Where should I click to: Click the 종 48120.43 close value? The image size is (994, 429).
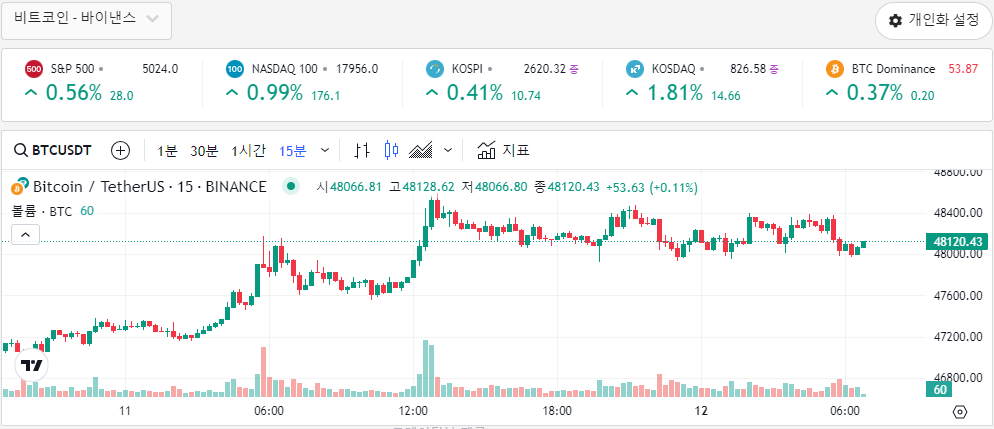click(x=567, y=187)
